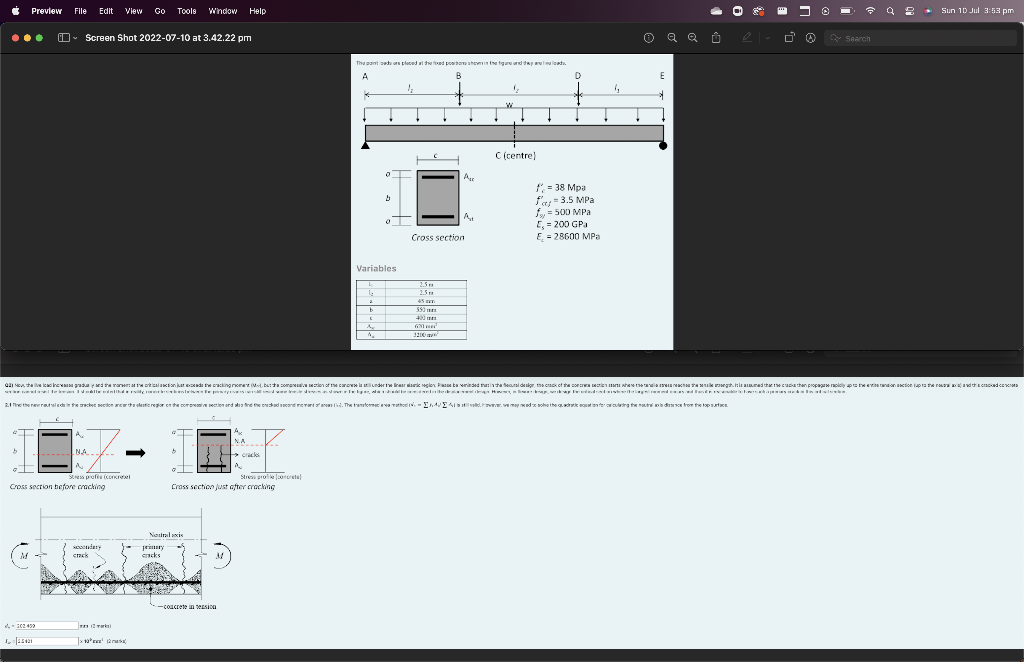Click the window title Screen Shot 2022-07-10
The image size is (1024, 662).
point(168,38)
